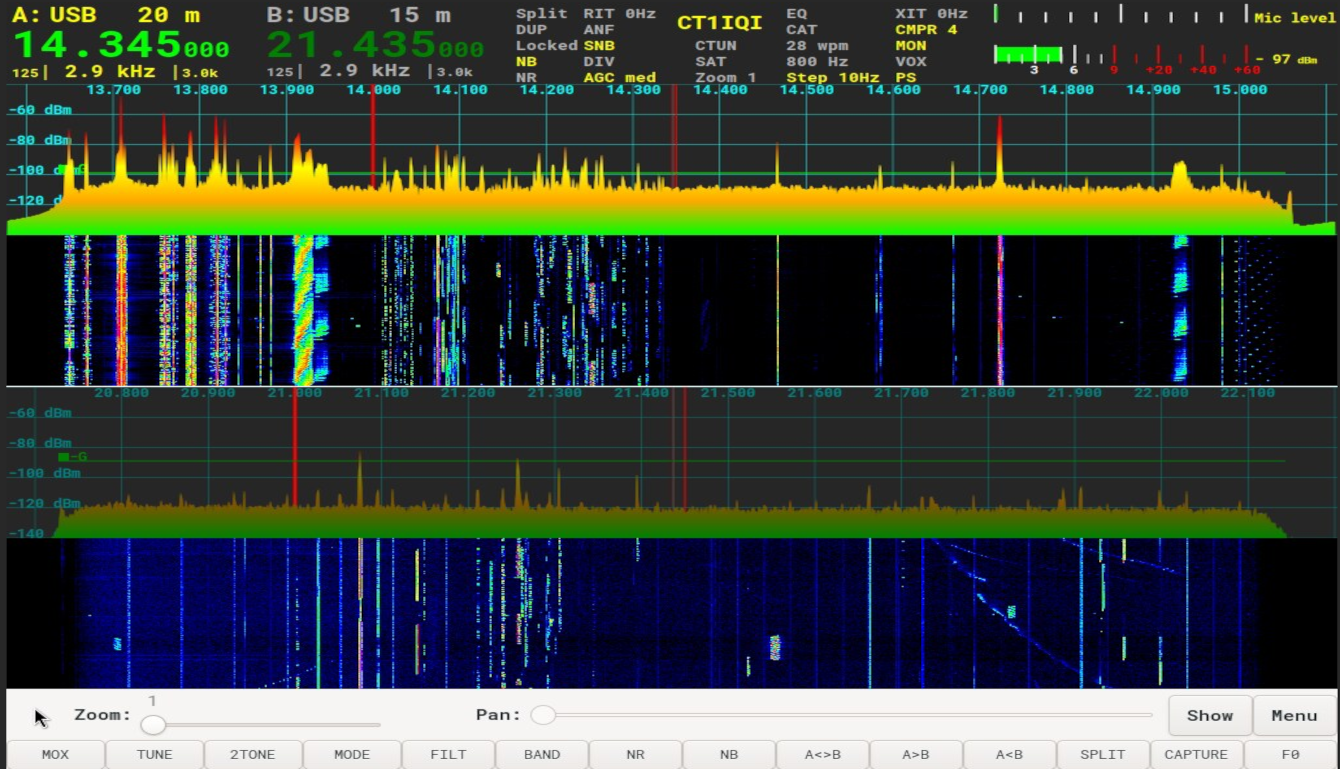The image size is (1340, 769).
Task: Click the 21.500 label on the lower scale
Action: pos(727,393)
